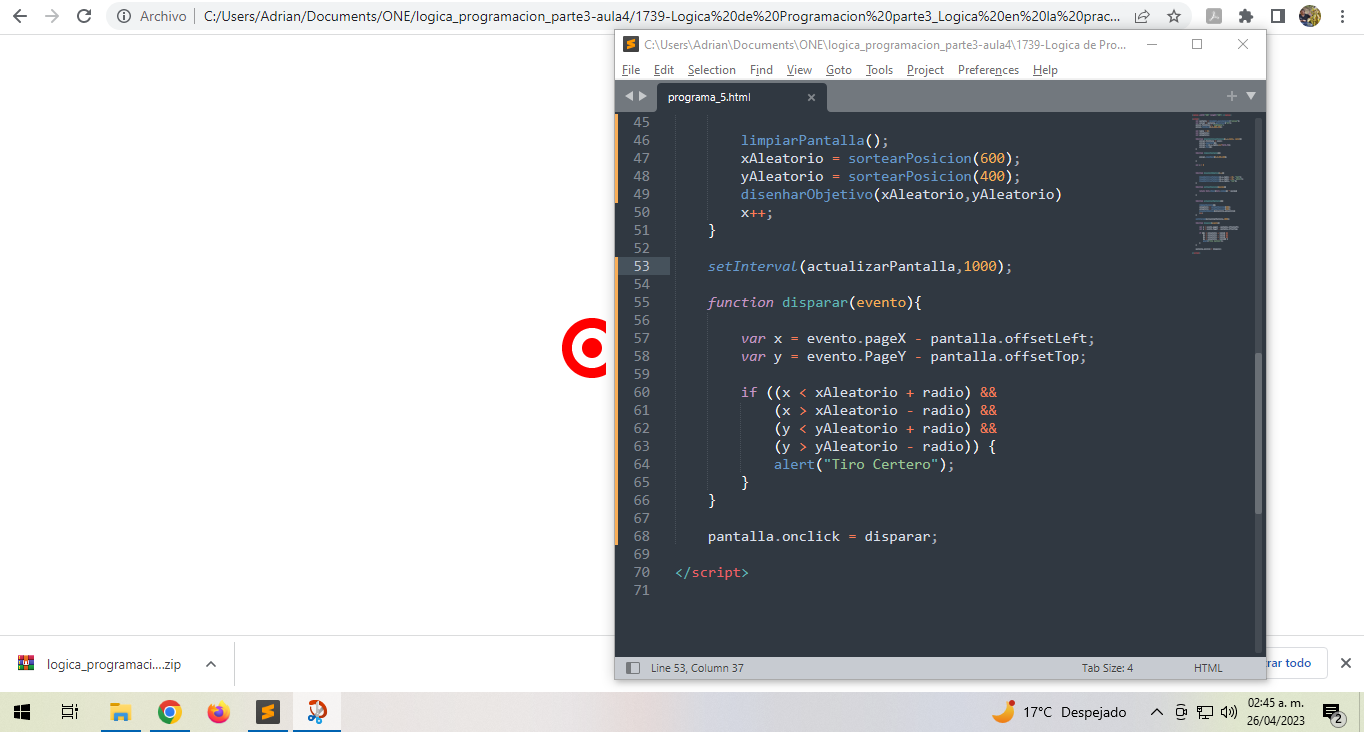Open Sublime Text File menu
Viewport: 1364px width, 732px height.
[631, 70]
